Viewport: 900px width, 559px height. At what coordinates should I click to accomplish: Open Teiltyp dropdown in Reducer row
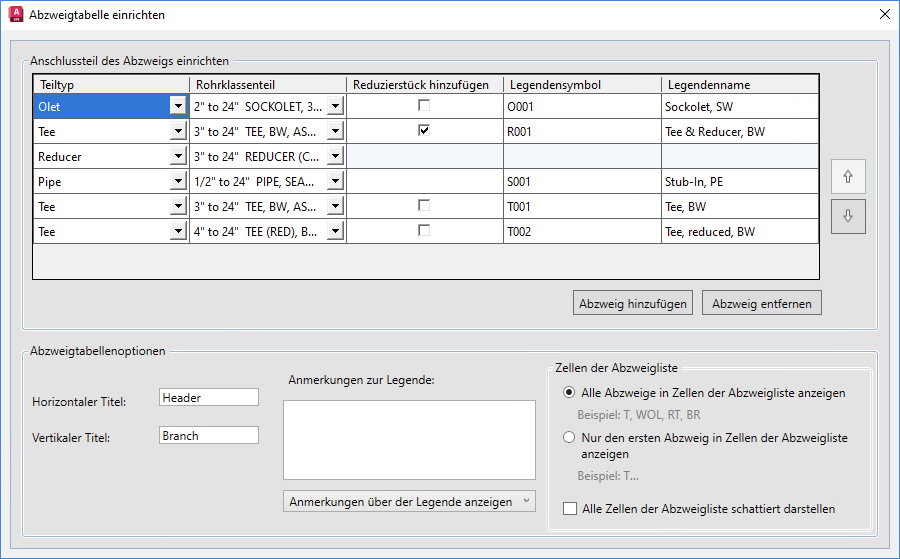coord(177,157)
